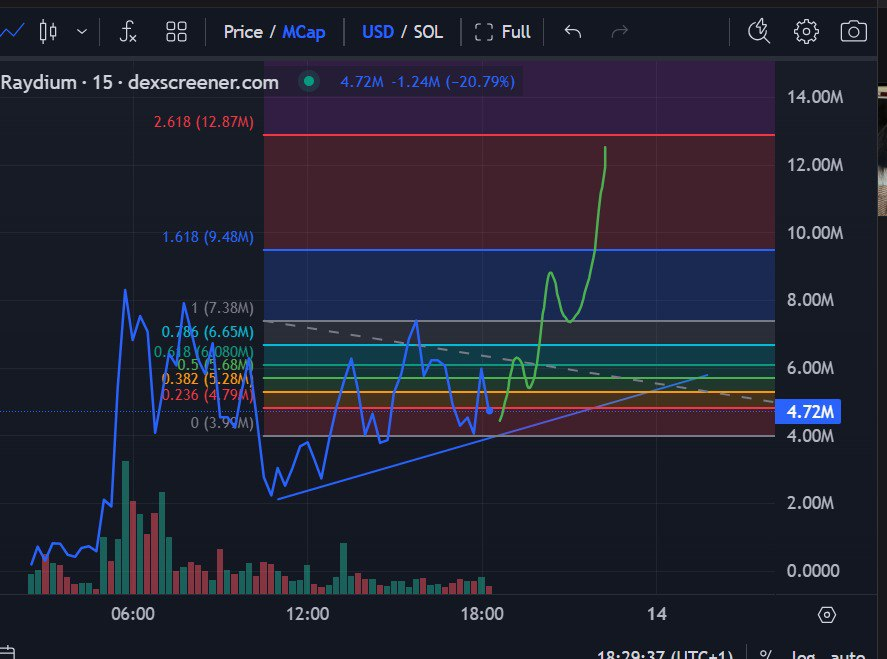The height and width of the screenshot is (659, 887).
Task: Click the 12.00M price axis label
Action: pos(815,165)
